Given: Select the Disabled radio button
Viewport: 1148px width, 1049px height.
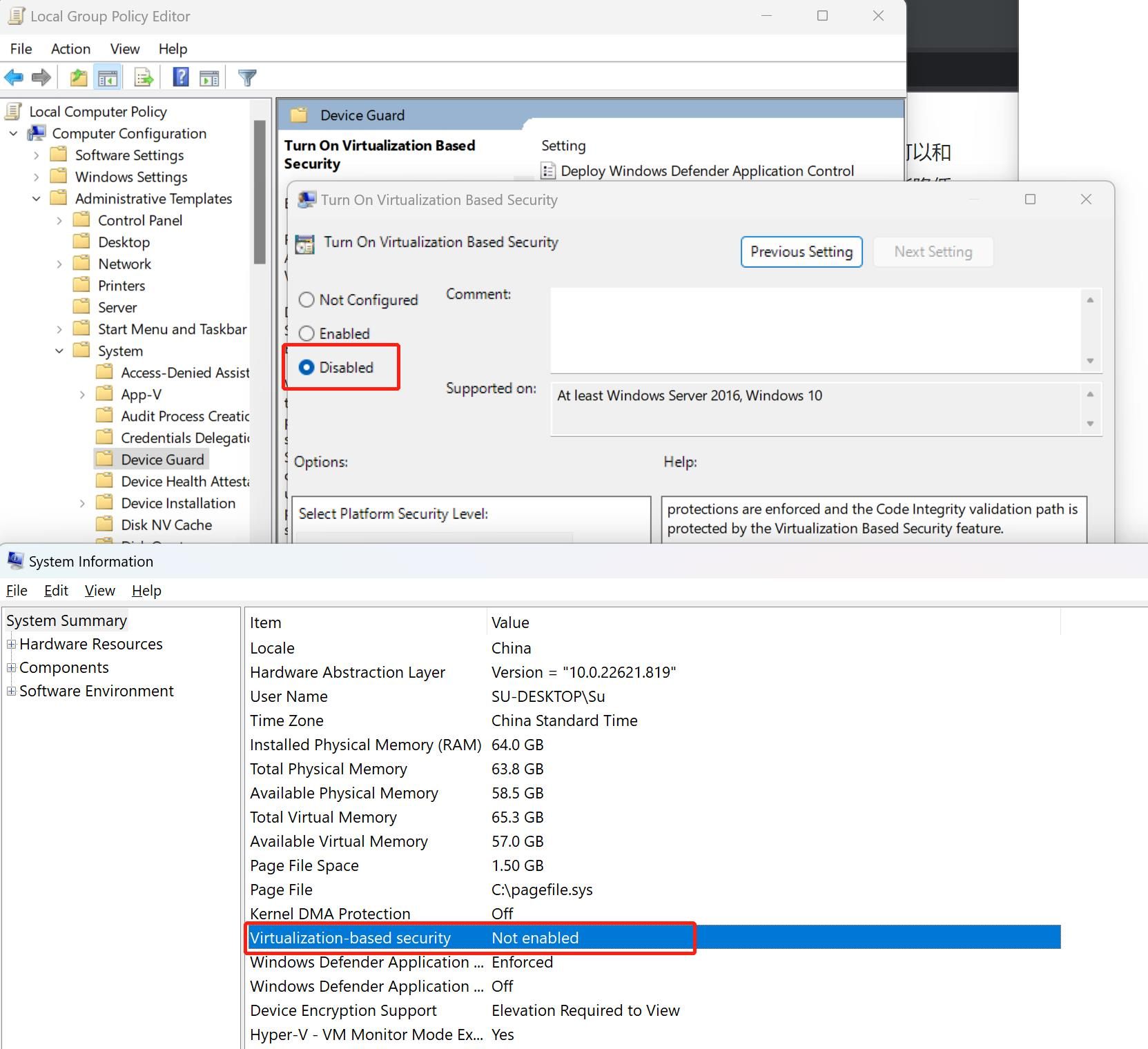Looking at the screenshot, I should 307,367.
